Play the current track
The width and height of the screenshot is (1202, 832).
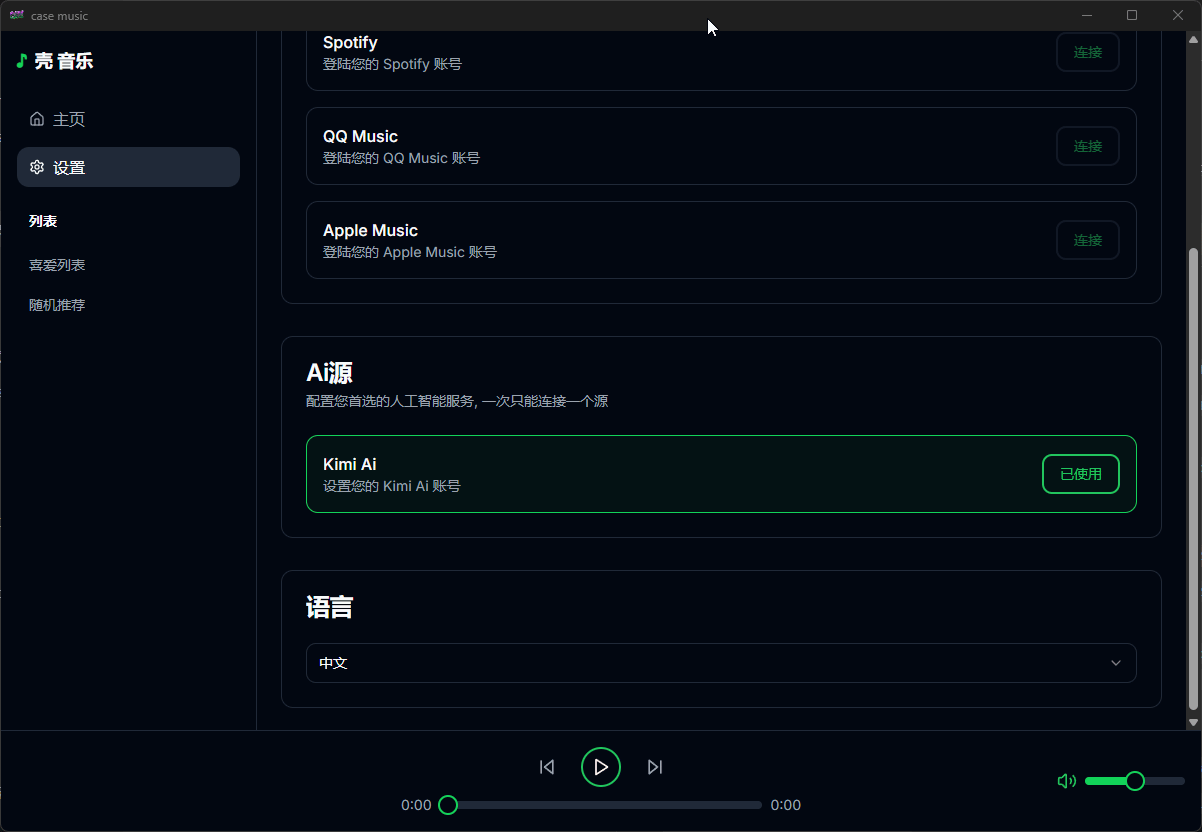coord(601,767)
